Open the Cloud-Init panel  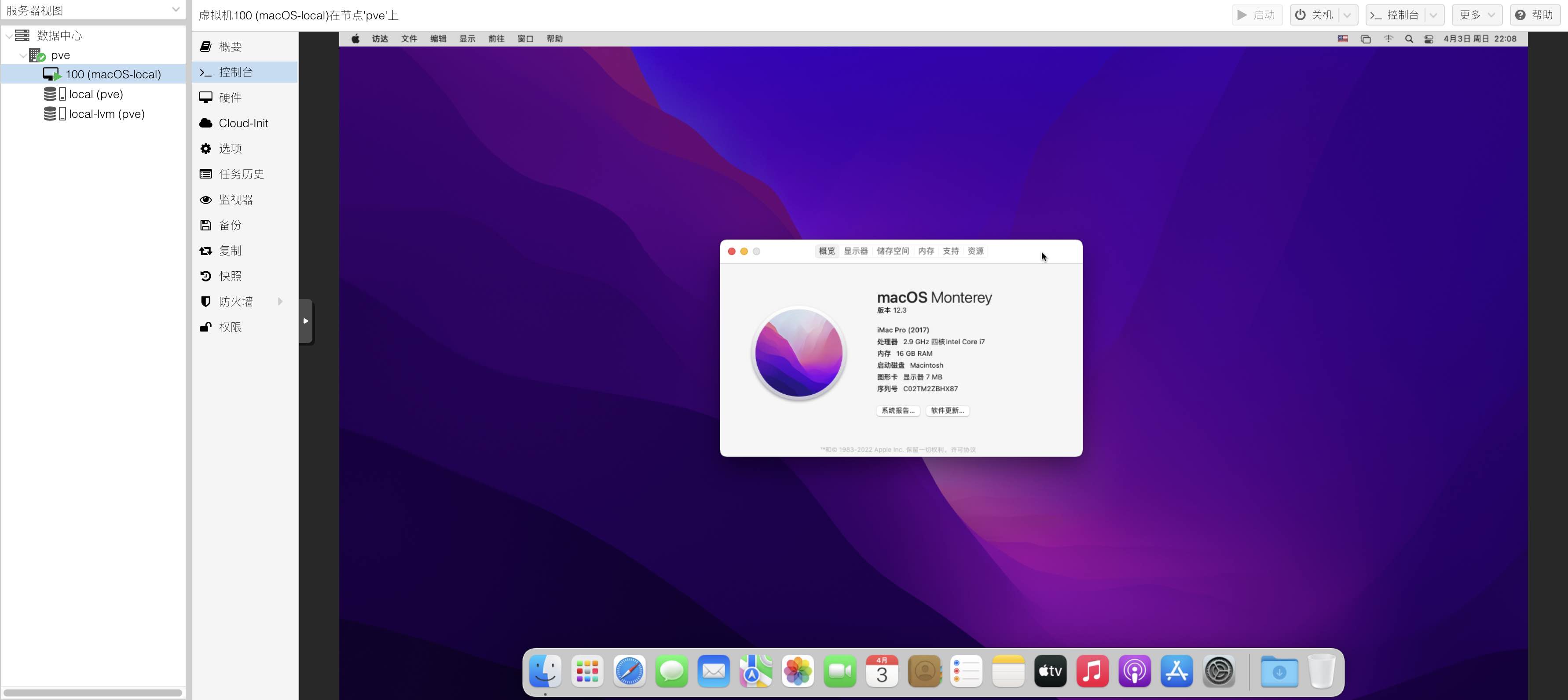(x=245, y=123)
